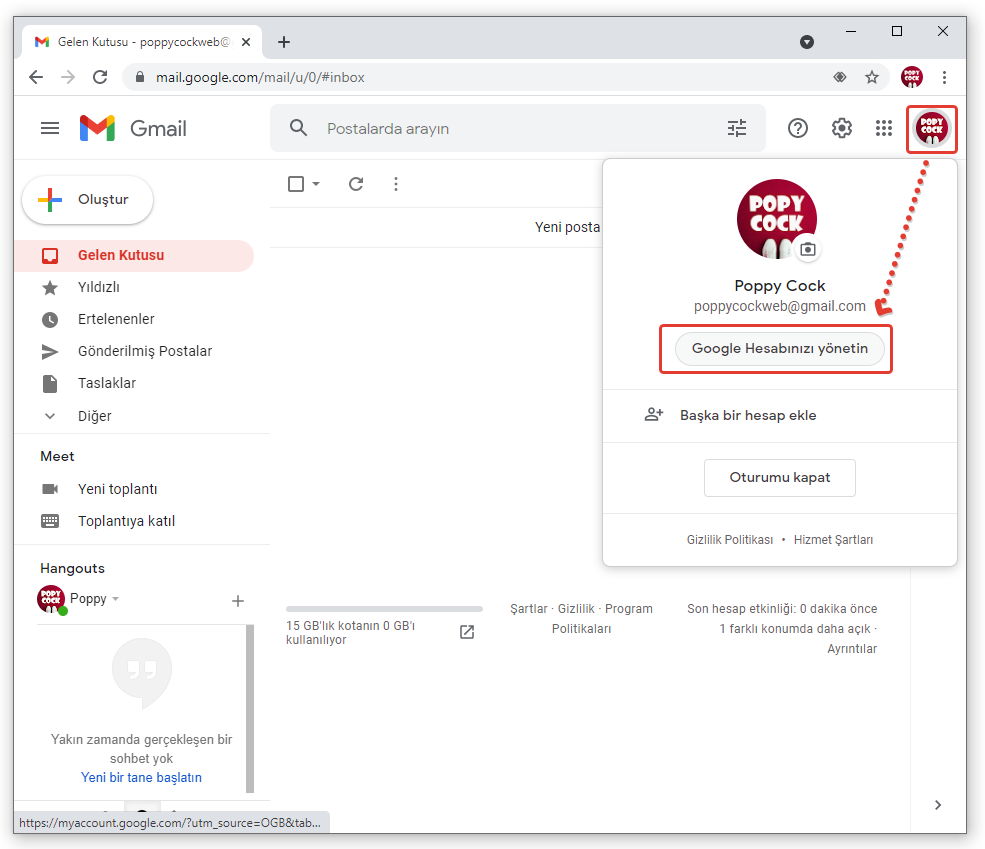Expand the side panel arrow at bottom right
Screen dimensions: 985x849
coord(938,805)
